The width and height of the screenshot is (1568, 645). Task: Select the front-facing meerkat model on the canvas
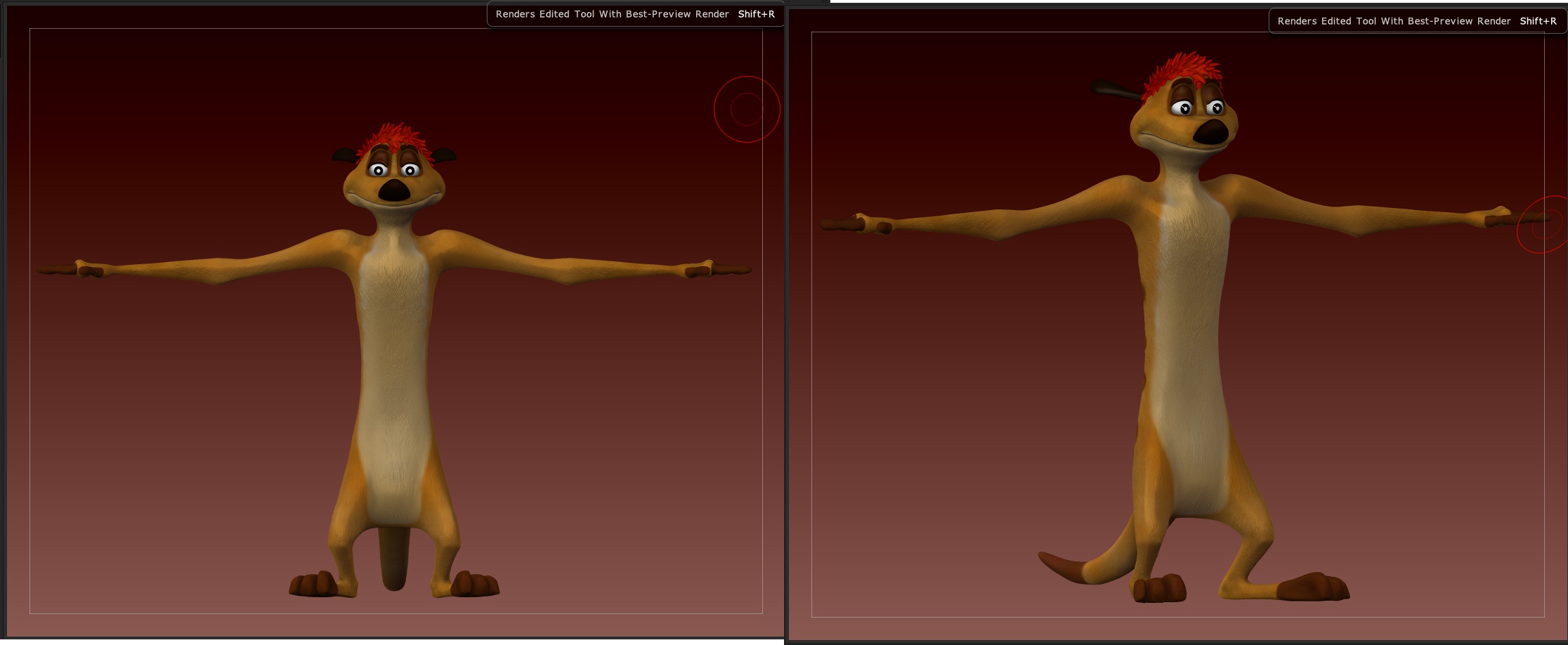coord(394,360)
